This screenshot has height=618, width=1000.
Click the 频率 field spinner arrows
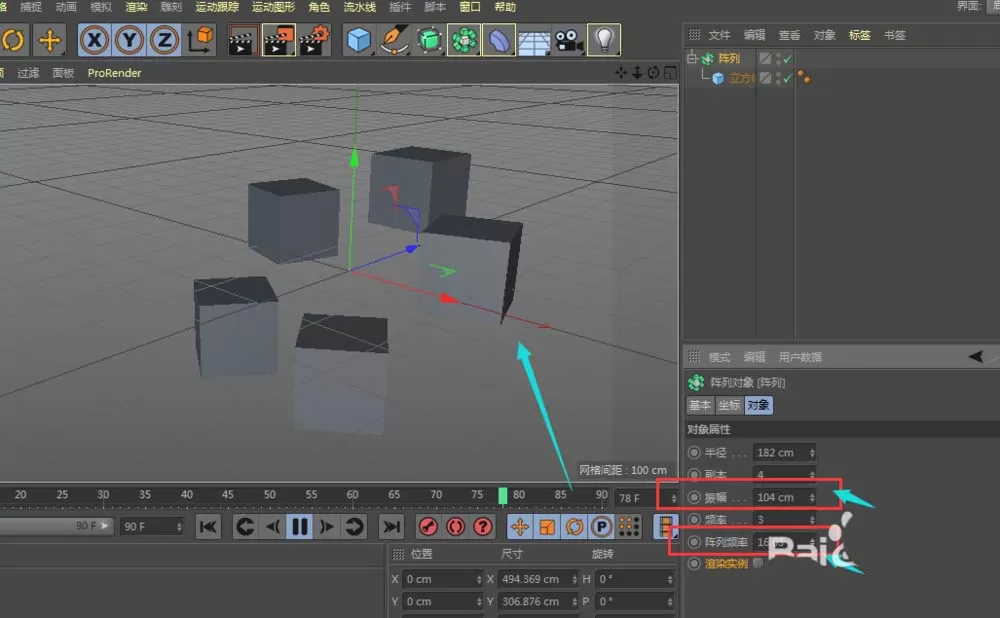tap(812, 520)
